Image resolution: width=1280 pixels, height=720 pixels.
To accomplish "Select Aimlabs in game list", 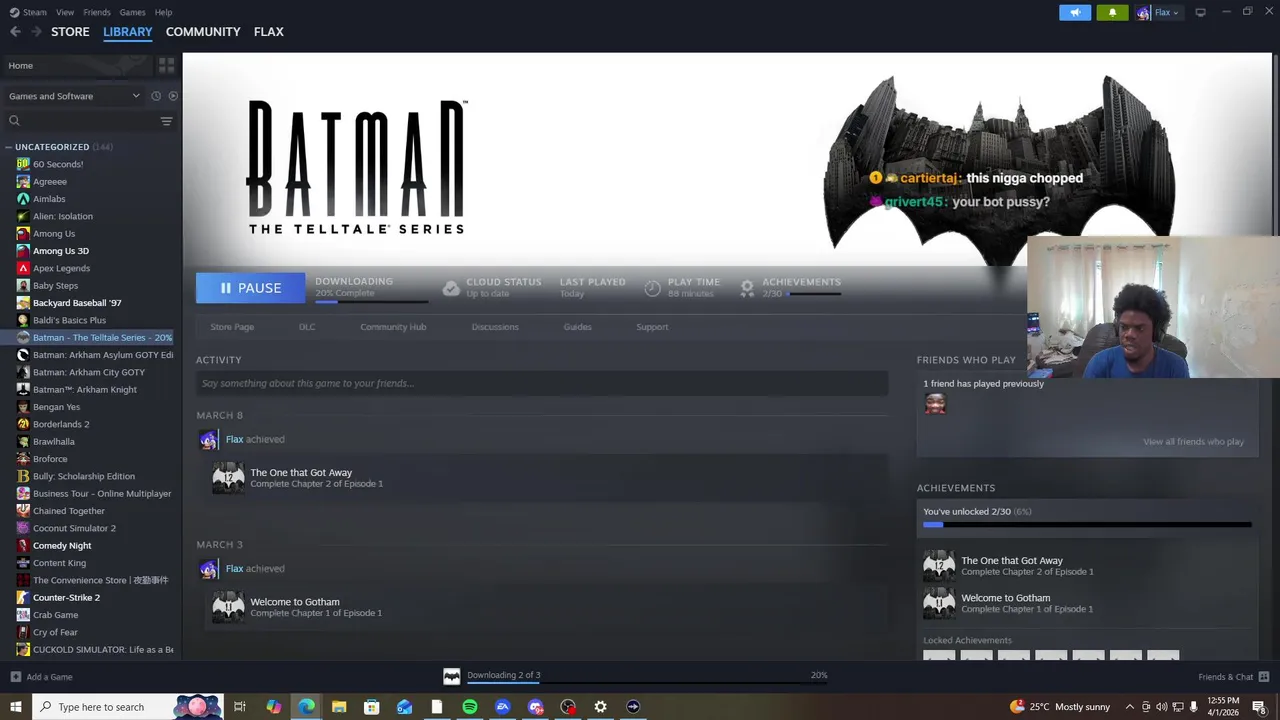I will 49,199.
